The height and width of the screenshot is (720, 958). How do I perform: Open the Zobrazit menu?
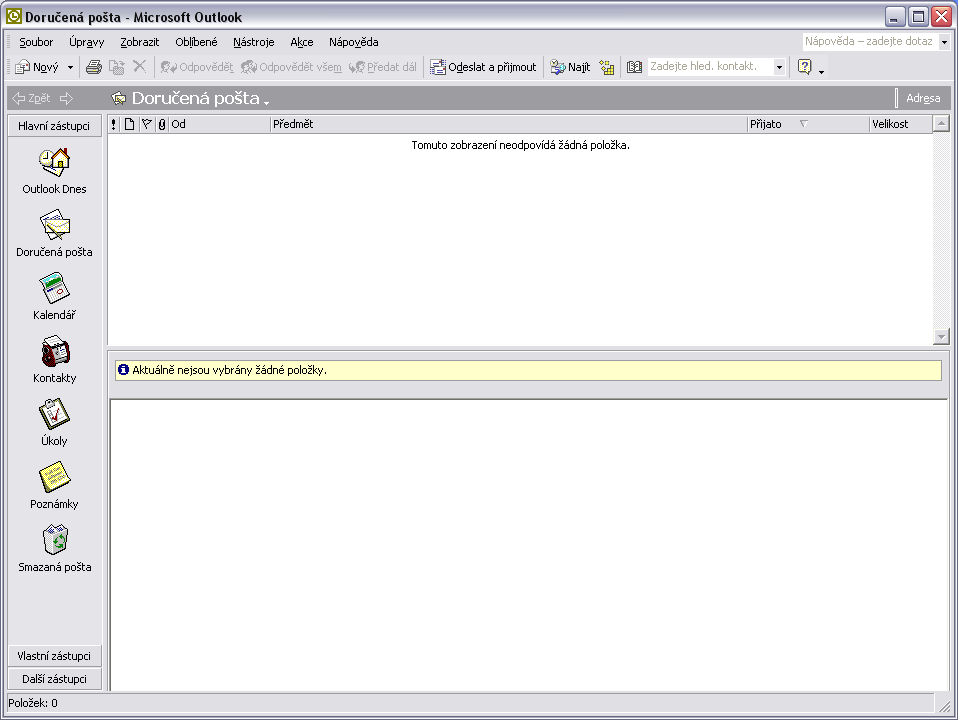(139, 42)
